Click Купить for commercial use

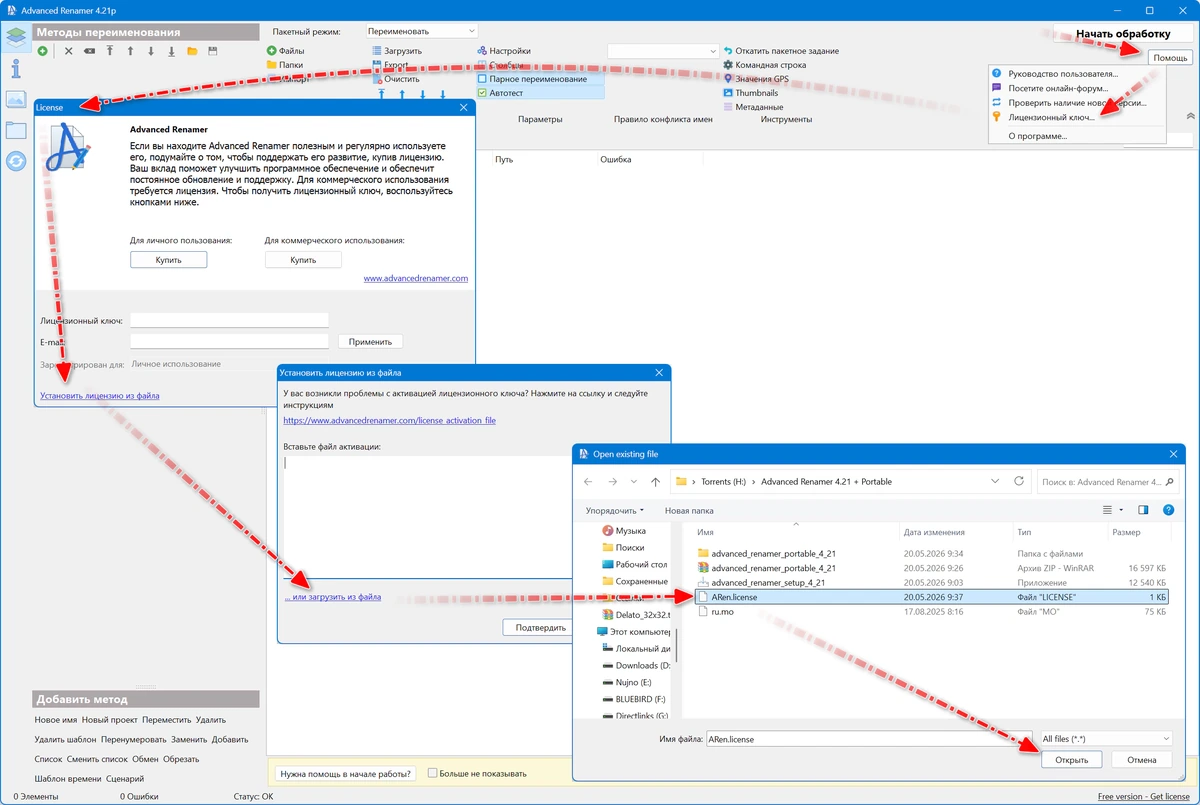point(303,260)
